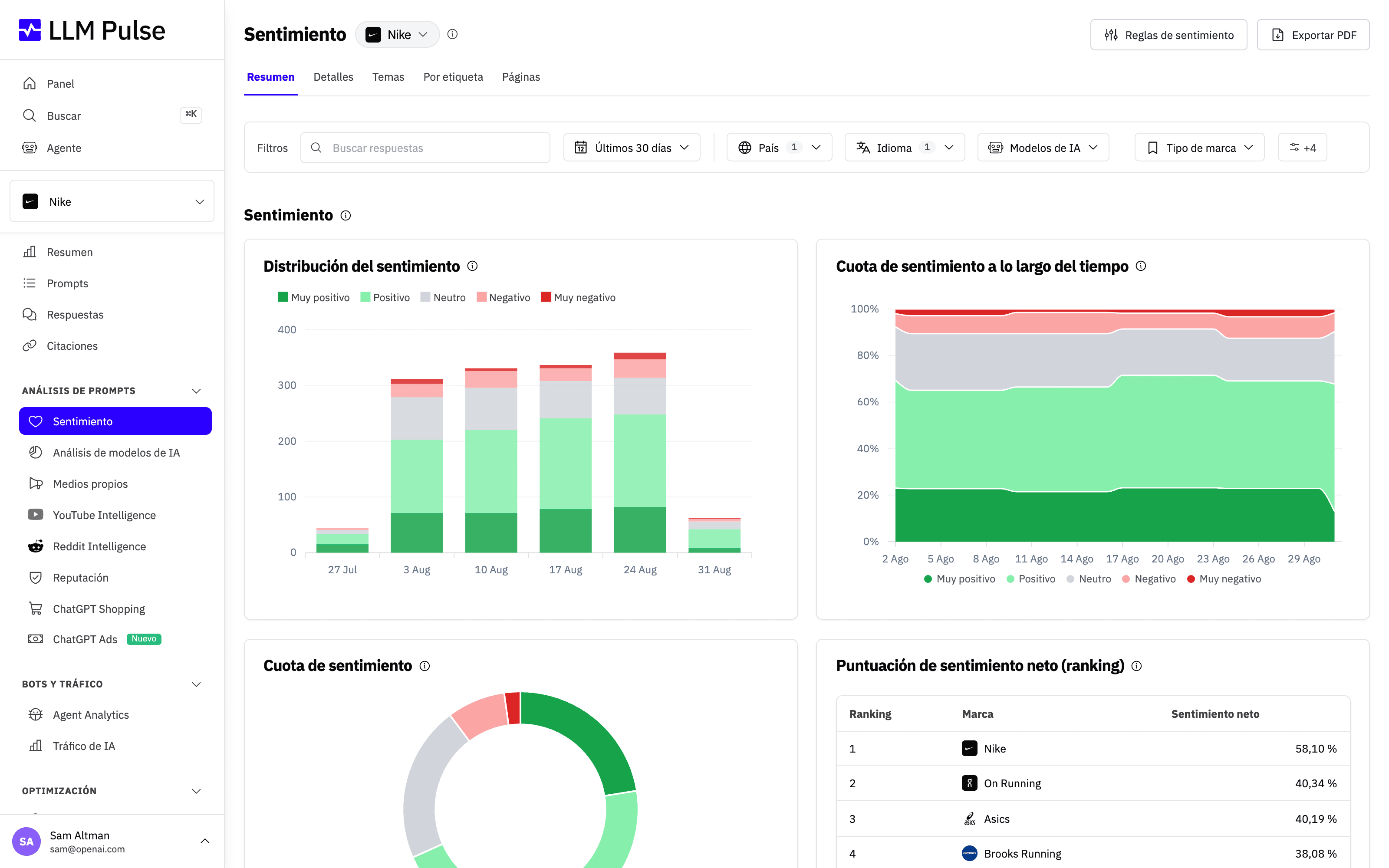This screenshot has height=868, width=1389.
Task: Open Tipo de marca filter dropdown
Action: (1199, 148)
